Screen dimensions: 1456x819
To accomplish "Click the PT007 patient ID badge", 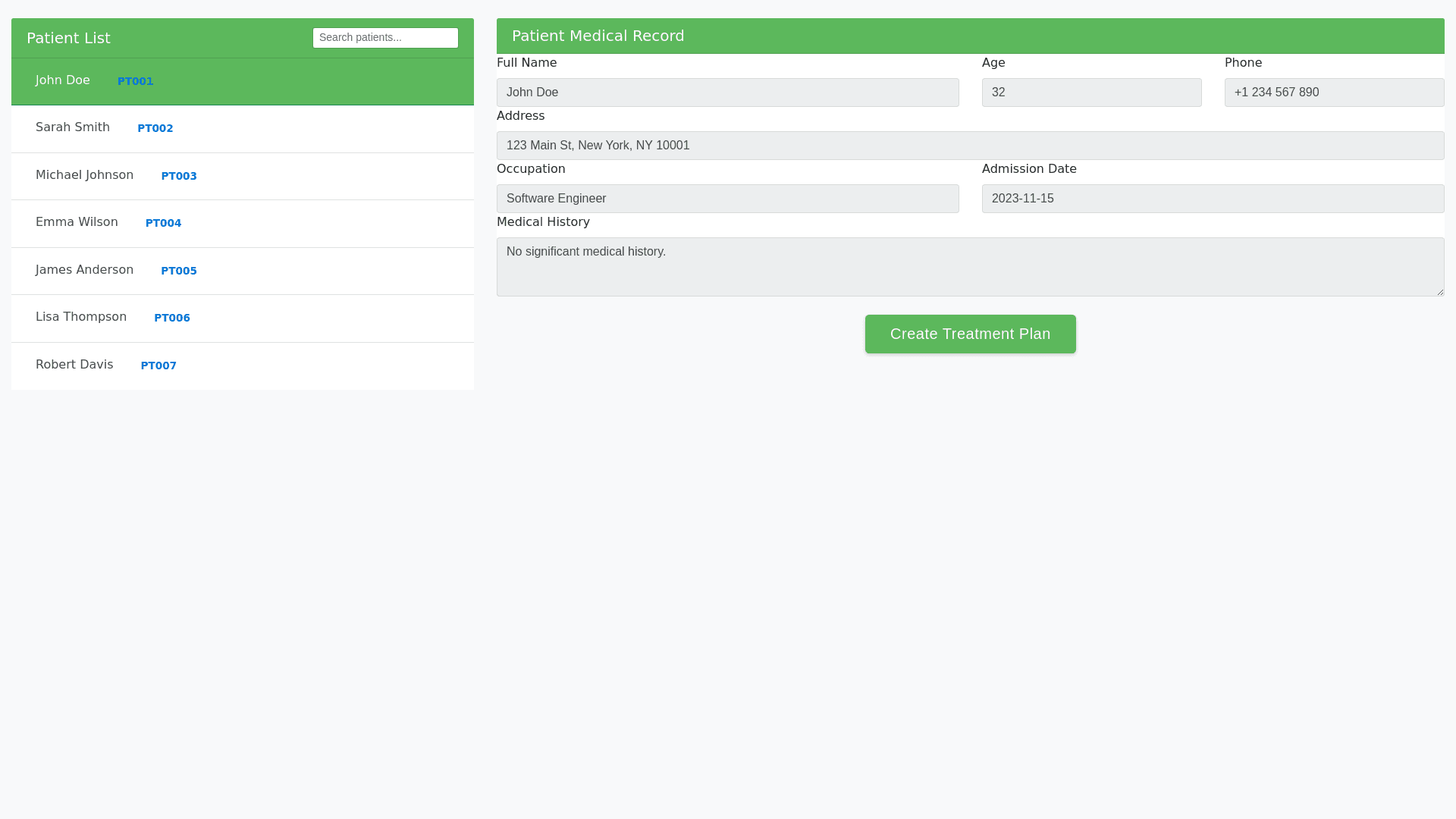I will coord(158,366).
